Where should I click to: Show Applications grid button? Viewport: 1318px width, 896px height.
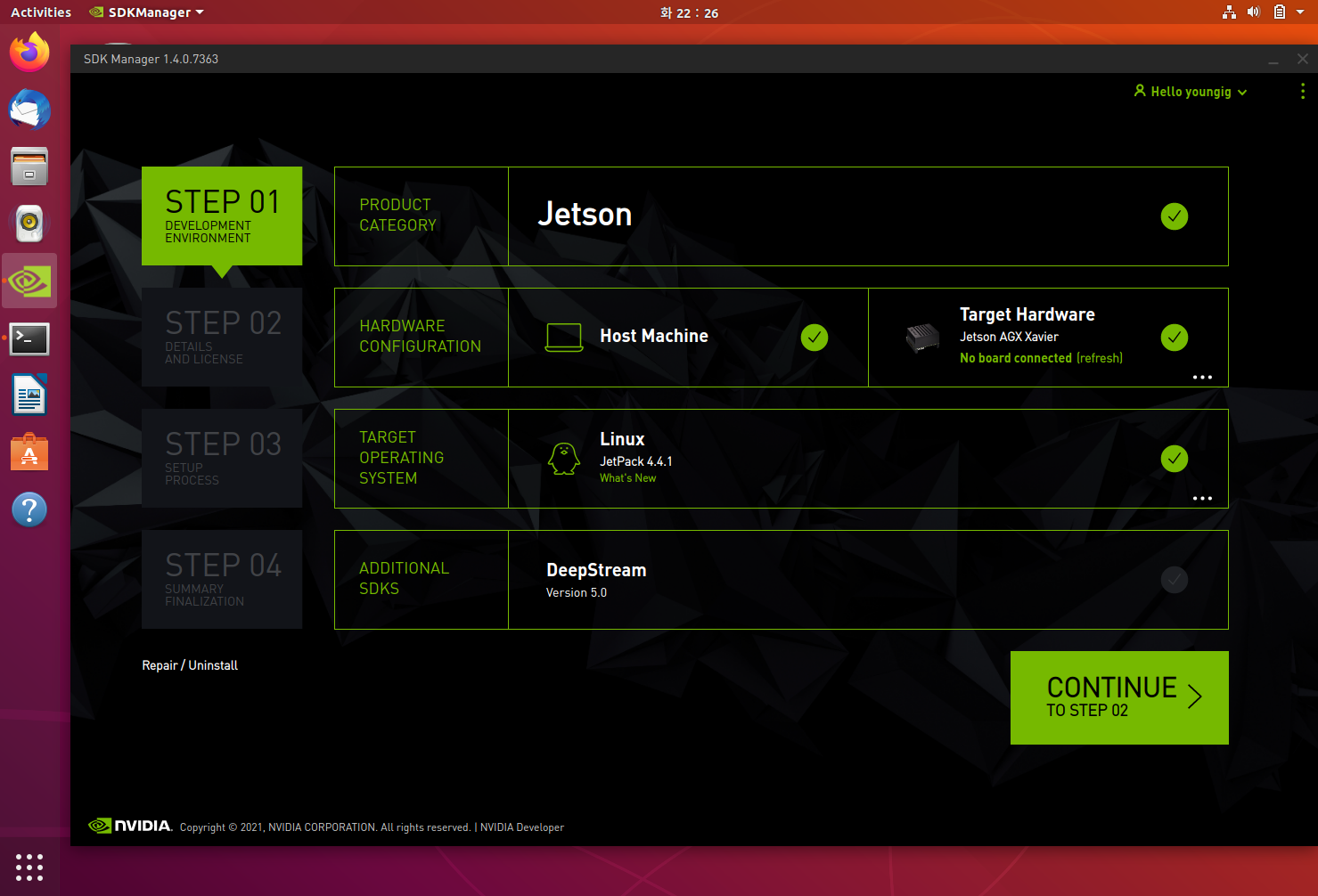pyautogui.click(x=29, y=867)
